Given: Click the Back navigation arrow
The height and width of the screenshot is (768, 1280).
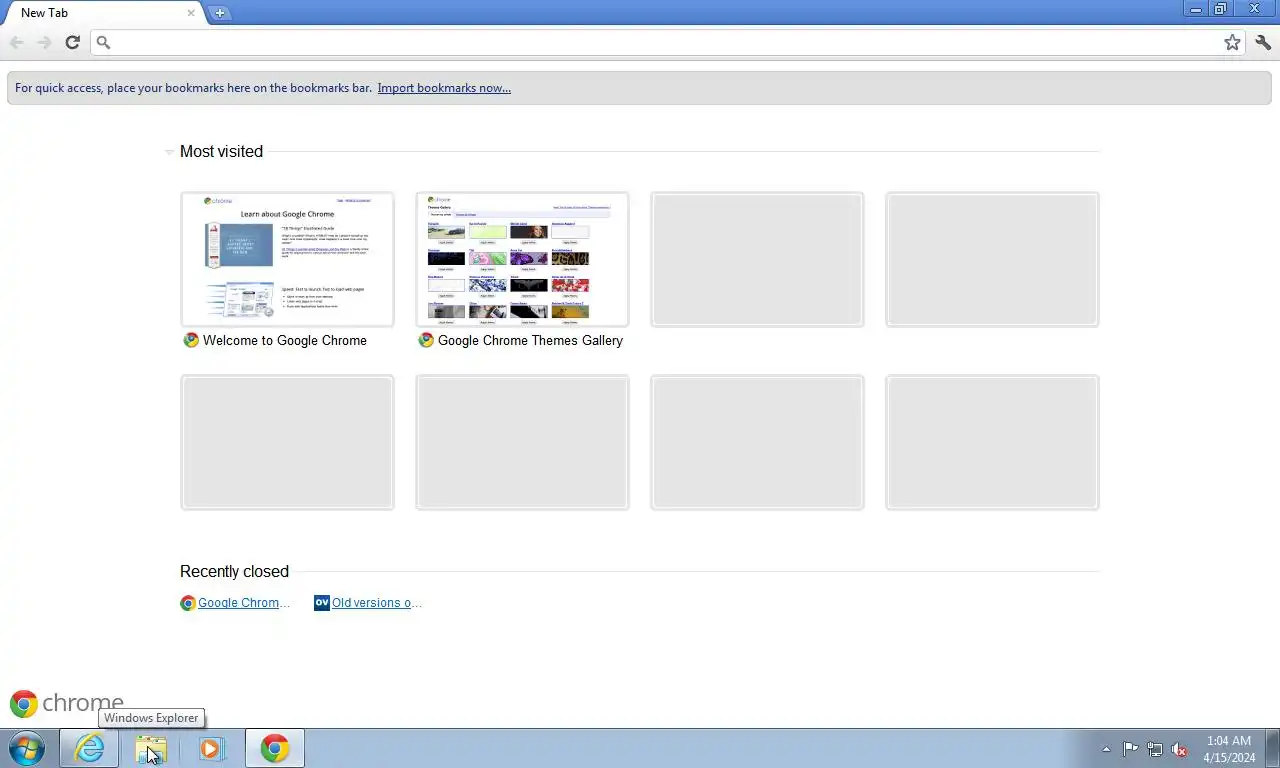Looking at the screenshot, I should coord(17,42).
